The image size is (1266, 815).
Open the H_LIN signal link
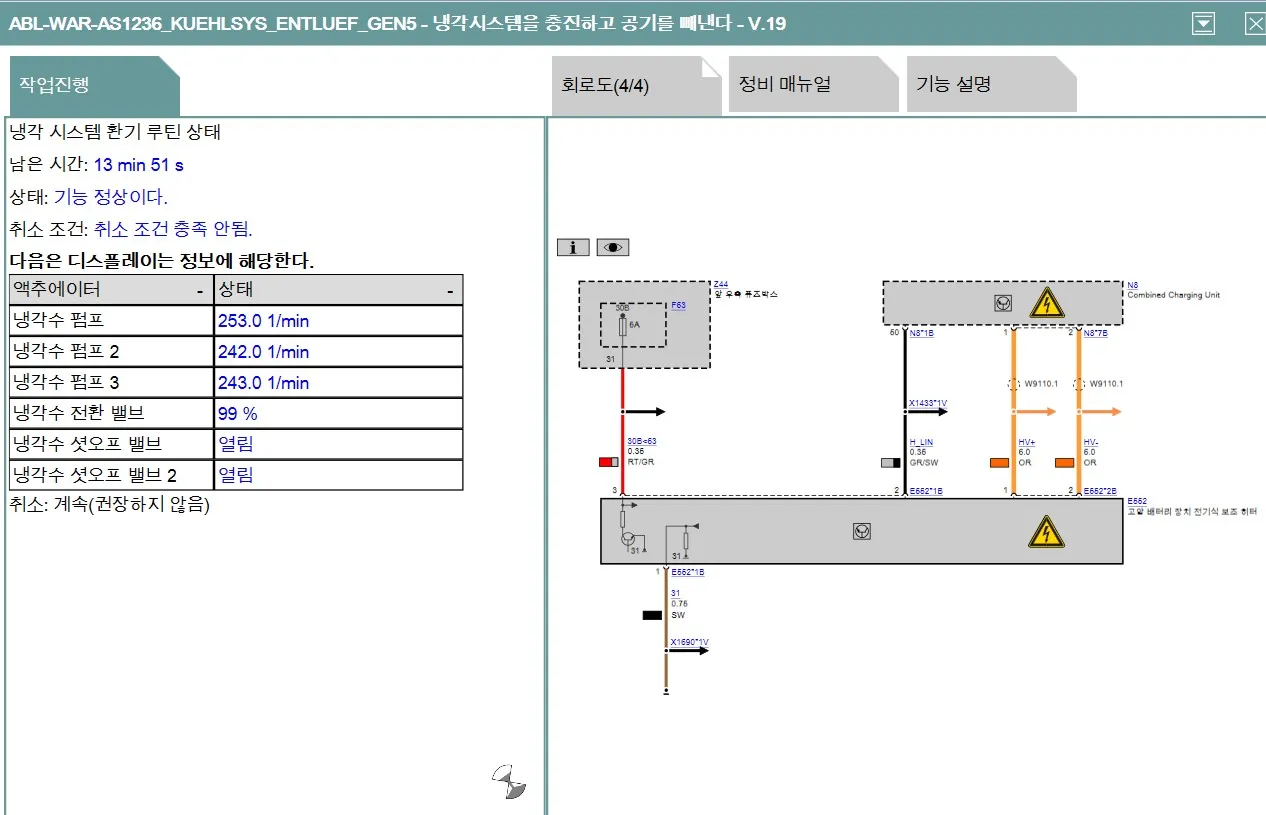tap(920, 442)
